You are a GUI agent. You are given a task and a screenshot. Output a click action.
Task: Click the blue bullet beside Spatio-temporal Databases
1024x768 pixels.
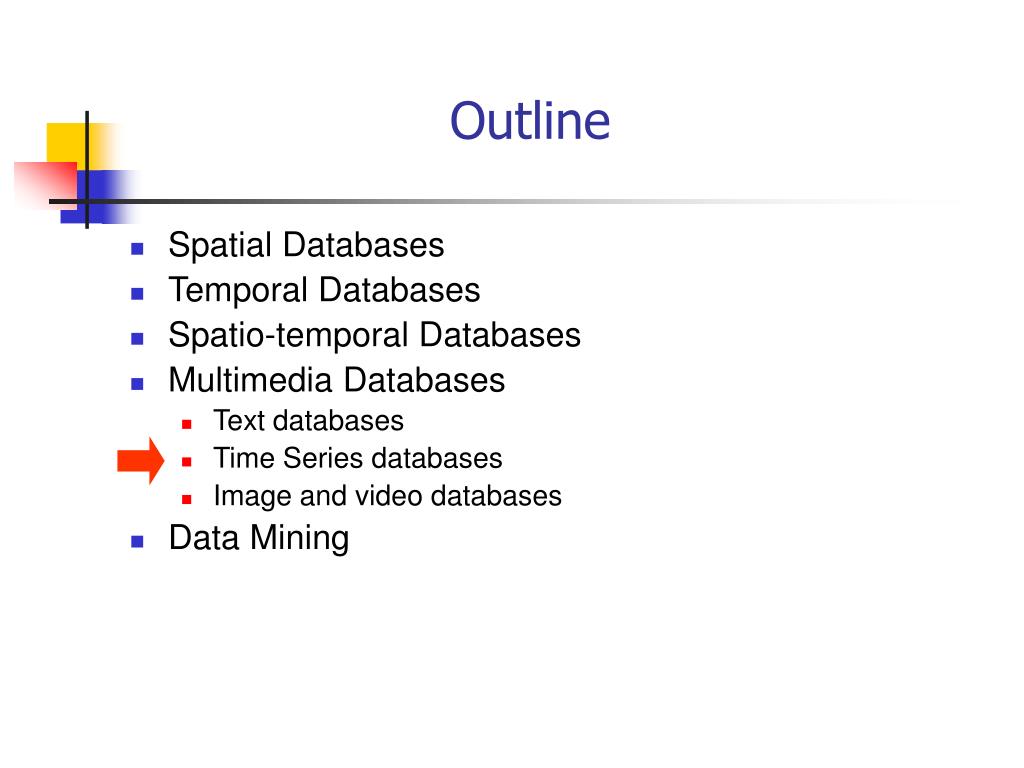(137, 338)
